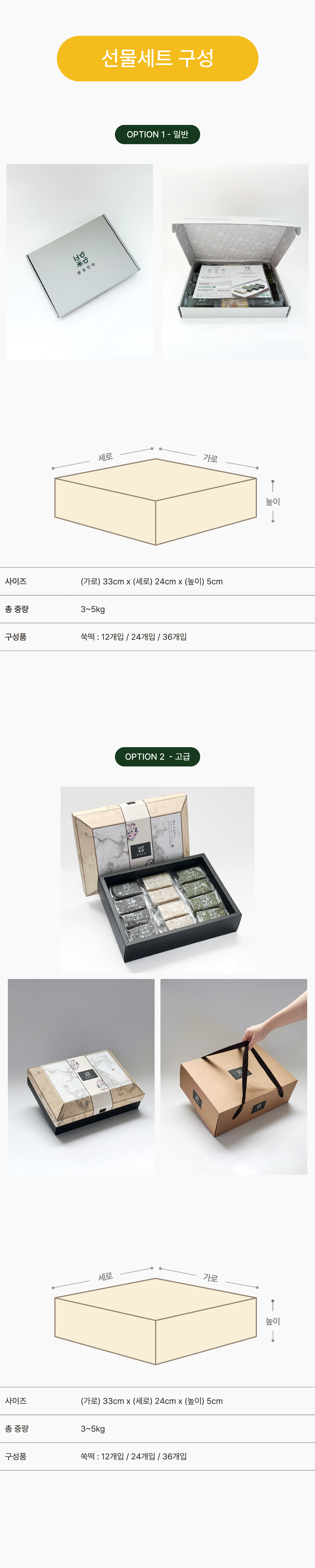
Task: Open the opened gray box photo
Action: 235,262
